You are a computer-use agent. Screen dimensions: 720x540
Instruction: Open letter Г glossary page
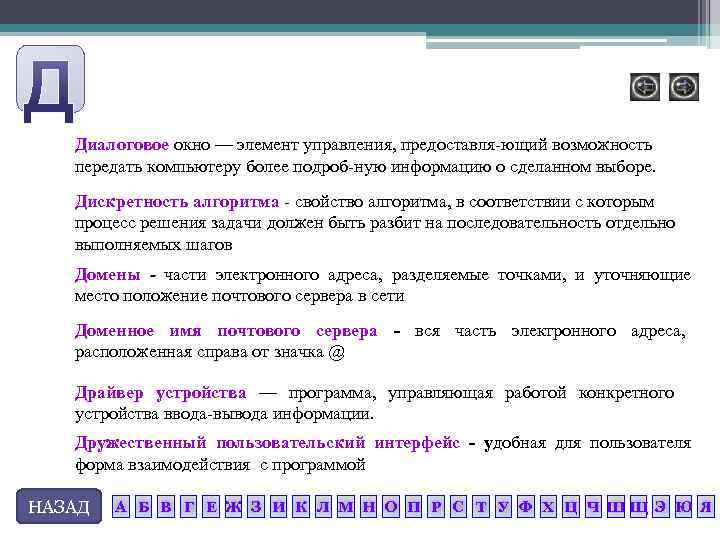pyautogui.click(x=188, y=507)
